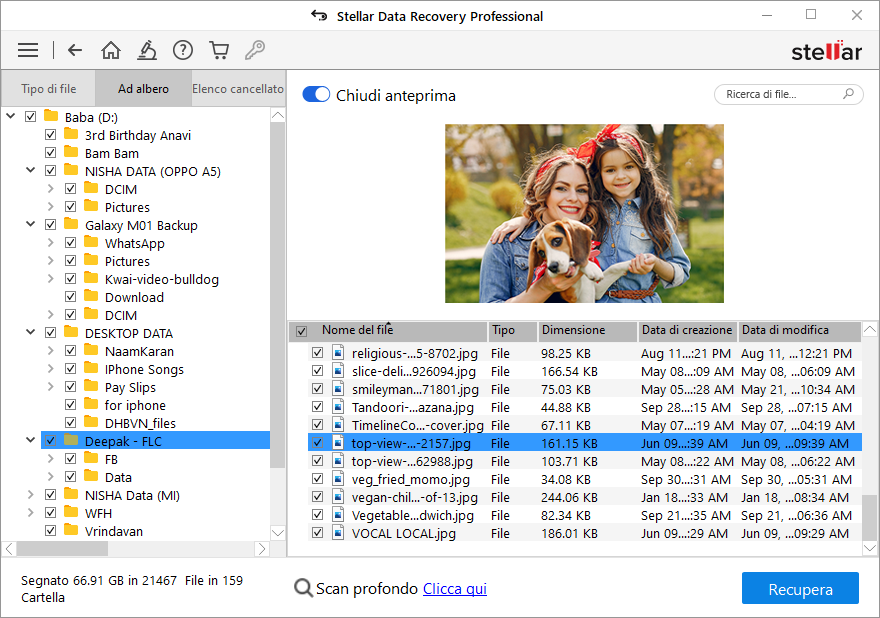
Task: Expand the IPhone Songs folder
Action: [50, 369]
